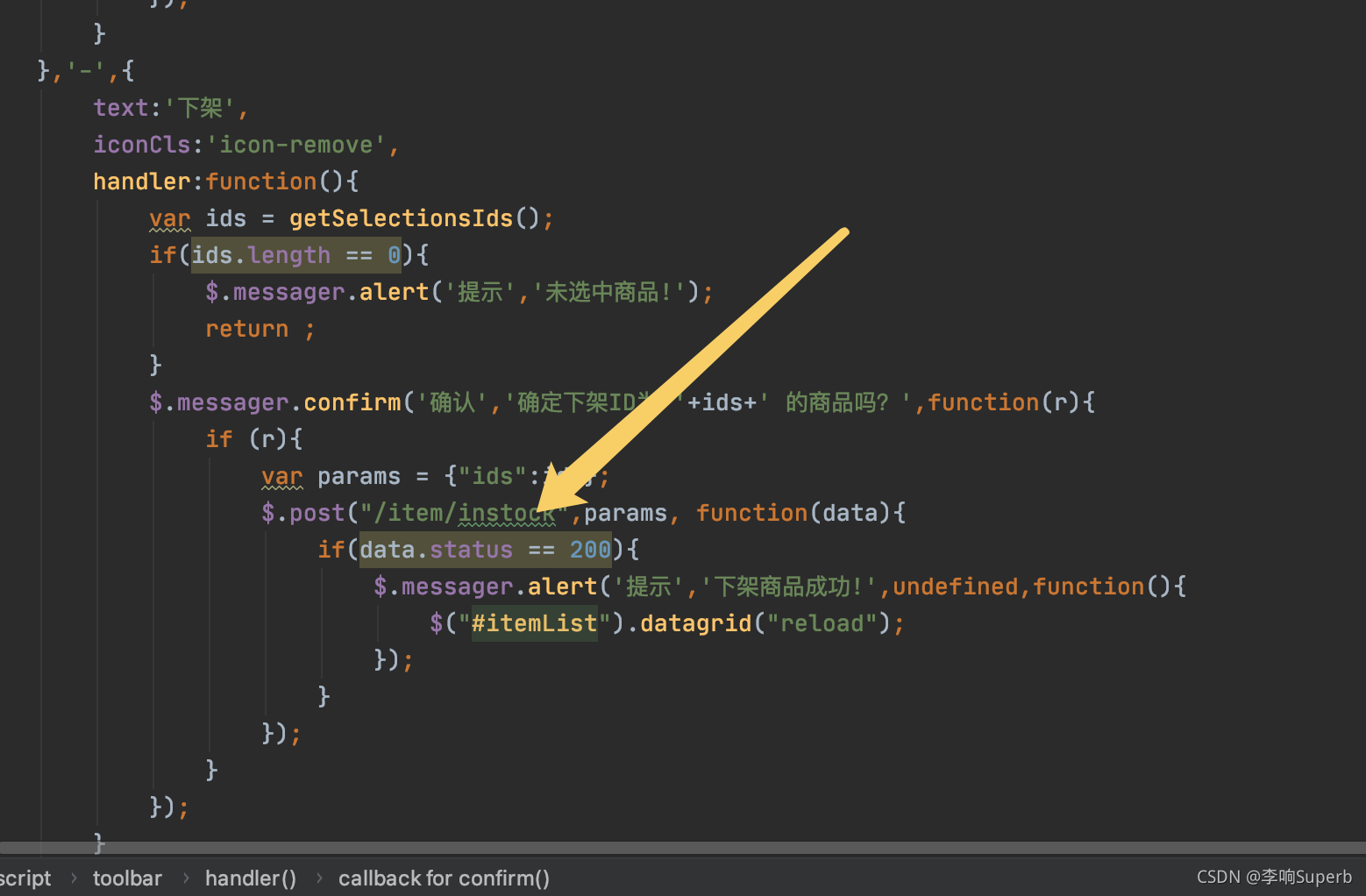Click the '下架商品成功!' message string
The height and width of the screenshot is (896, 1366).
789,587
